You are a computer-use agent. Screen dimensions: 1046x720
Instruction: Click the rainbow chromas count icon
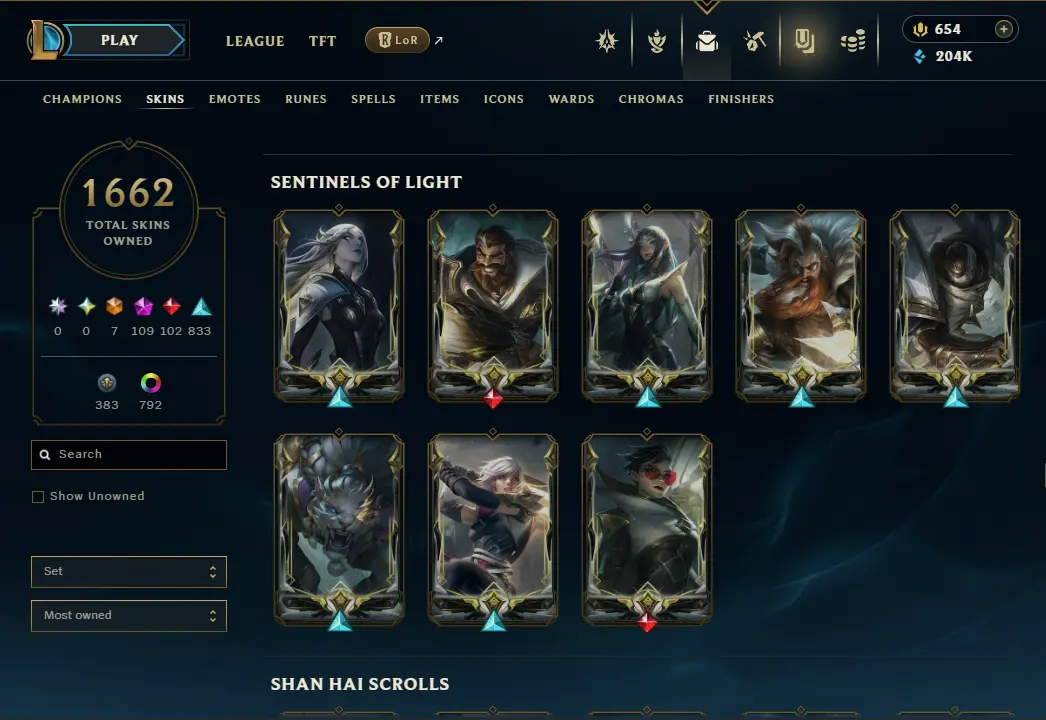coord(151,383)
